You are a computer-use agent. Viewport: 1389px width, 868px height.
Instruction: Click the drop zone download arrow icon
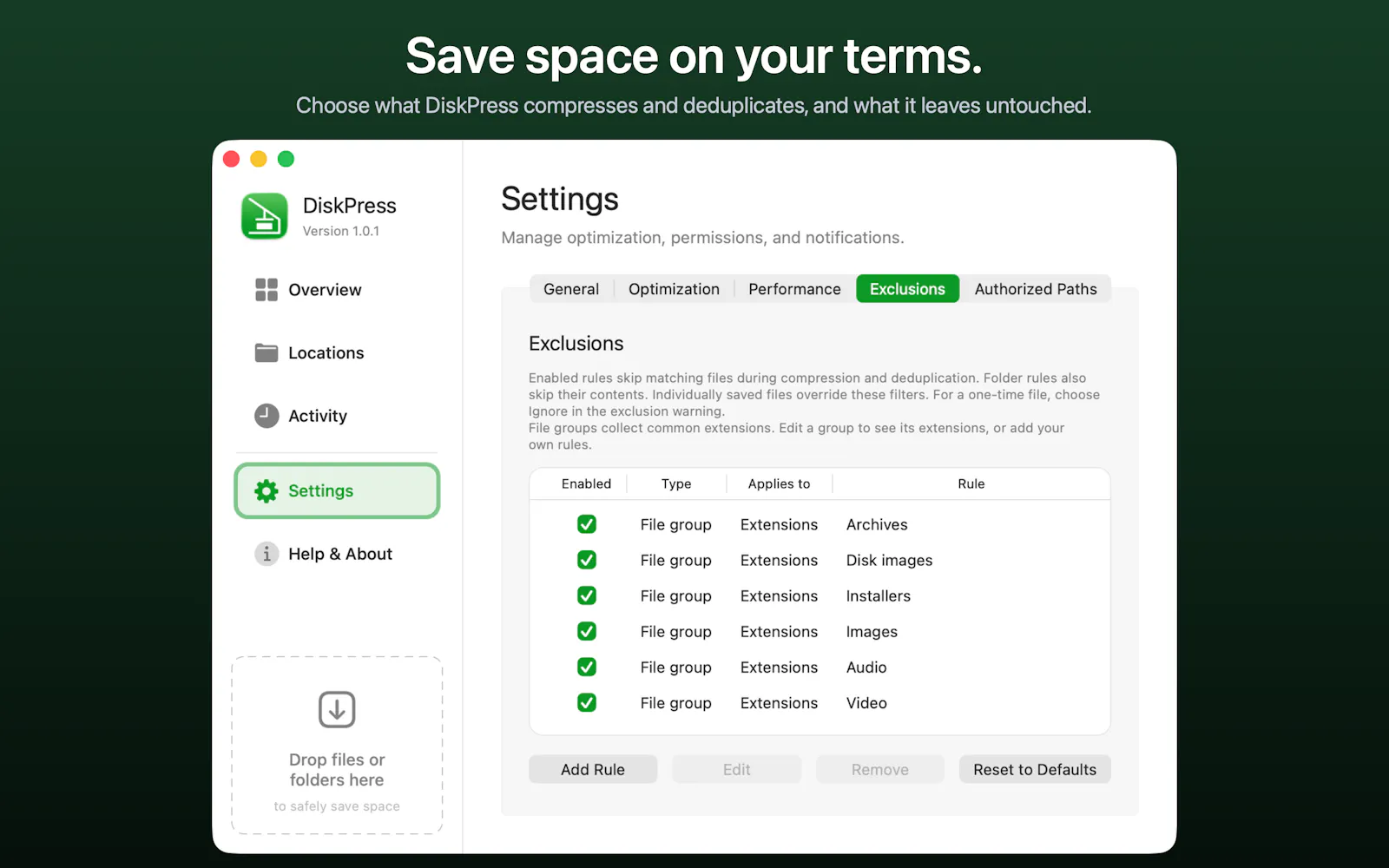(337, 709)
